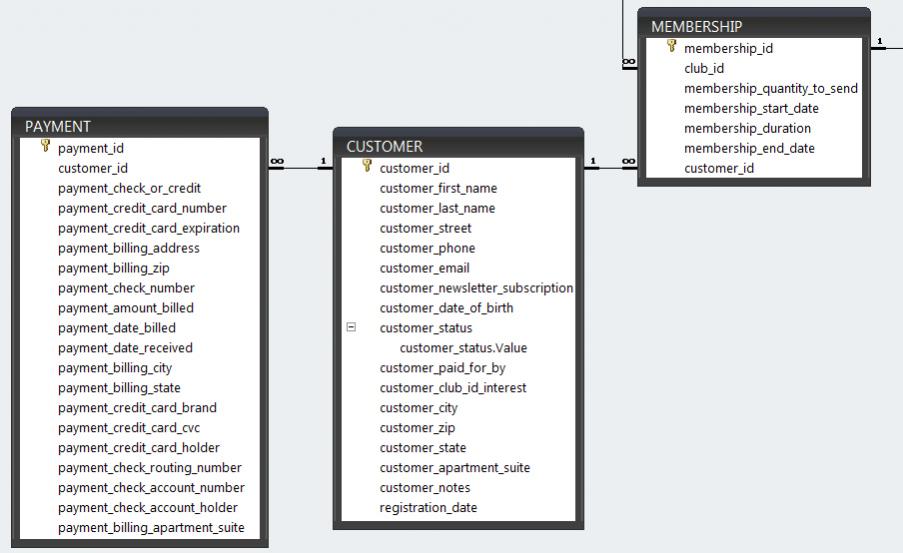Select payment_billing_address field
The width and height of the screenshot is (903, 553).
[128, 248]
